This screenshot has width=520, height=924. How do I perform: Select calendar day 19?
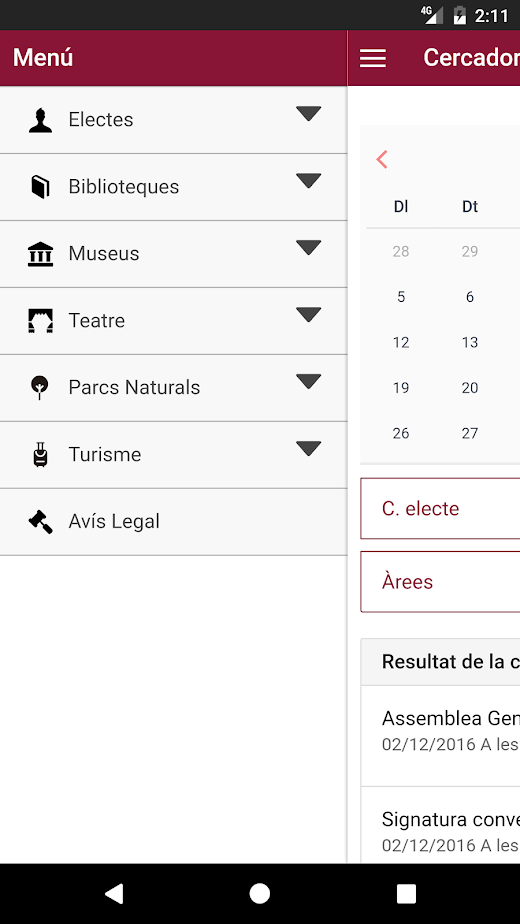[x=401, y=388]
